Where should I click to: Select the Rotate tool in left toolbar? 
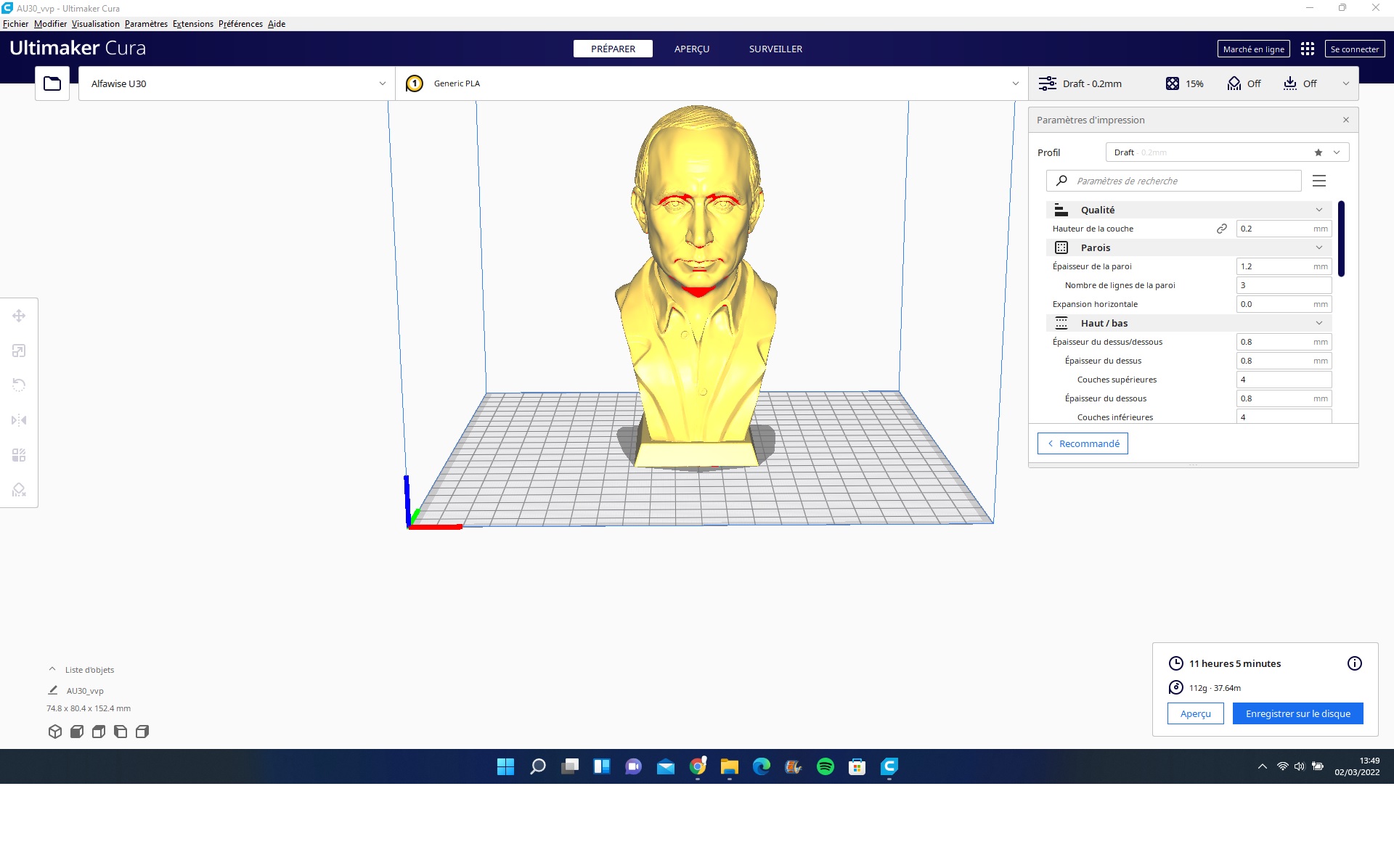pos(19,385)
